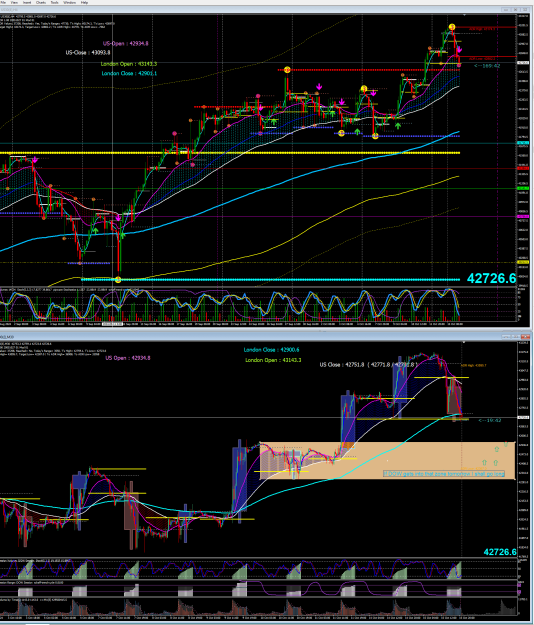Click the large 42726.6 price in the upper chart

[491, 278]
